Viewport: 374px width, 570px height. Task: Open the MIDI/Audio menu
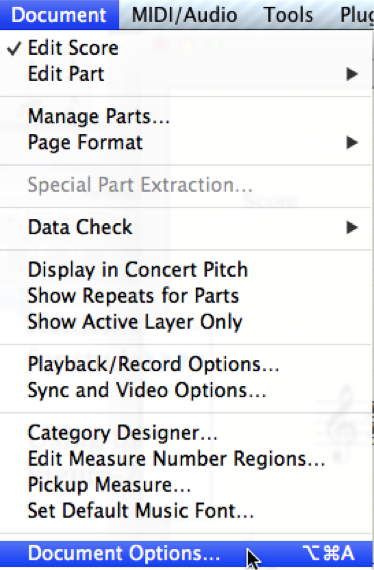click(185, 15)
